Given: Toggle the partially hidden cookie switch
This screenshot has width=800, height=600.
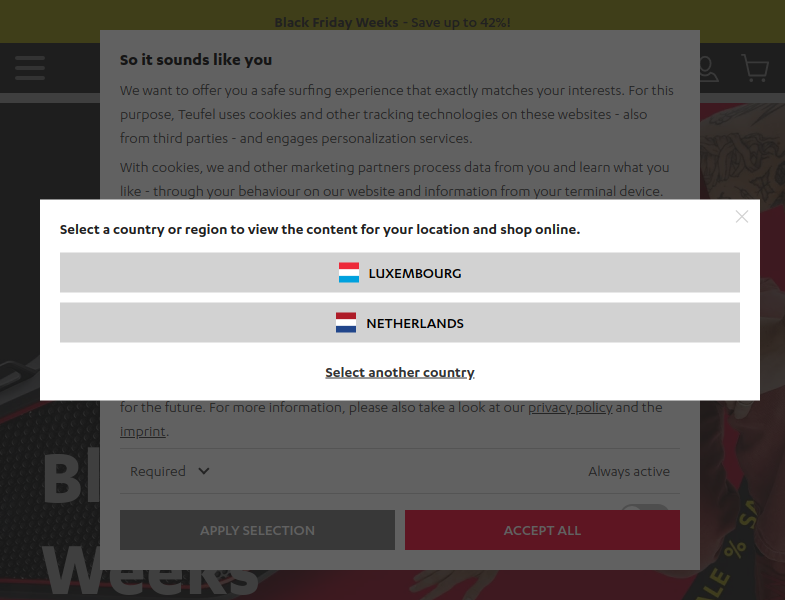Looking at the screenshot, I should pyautogui.click(x=645, y=507).
